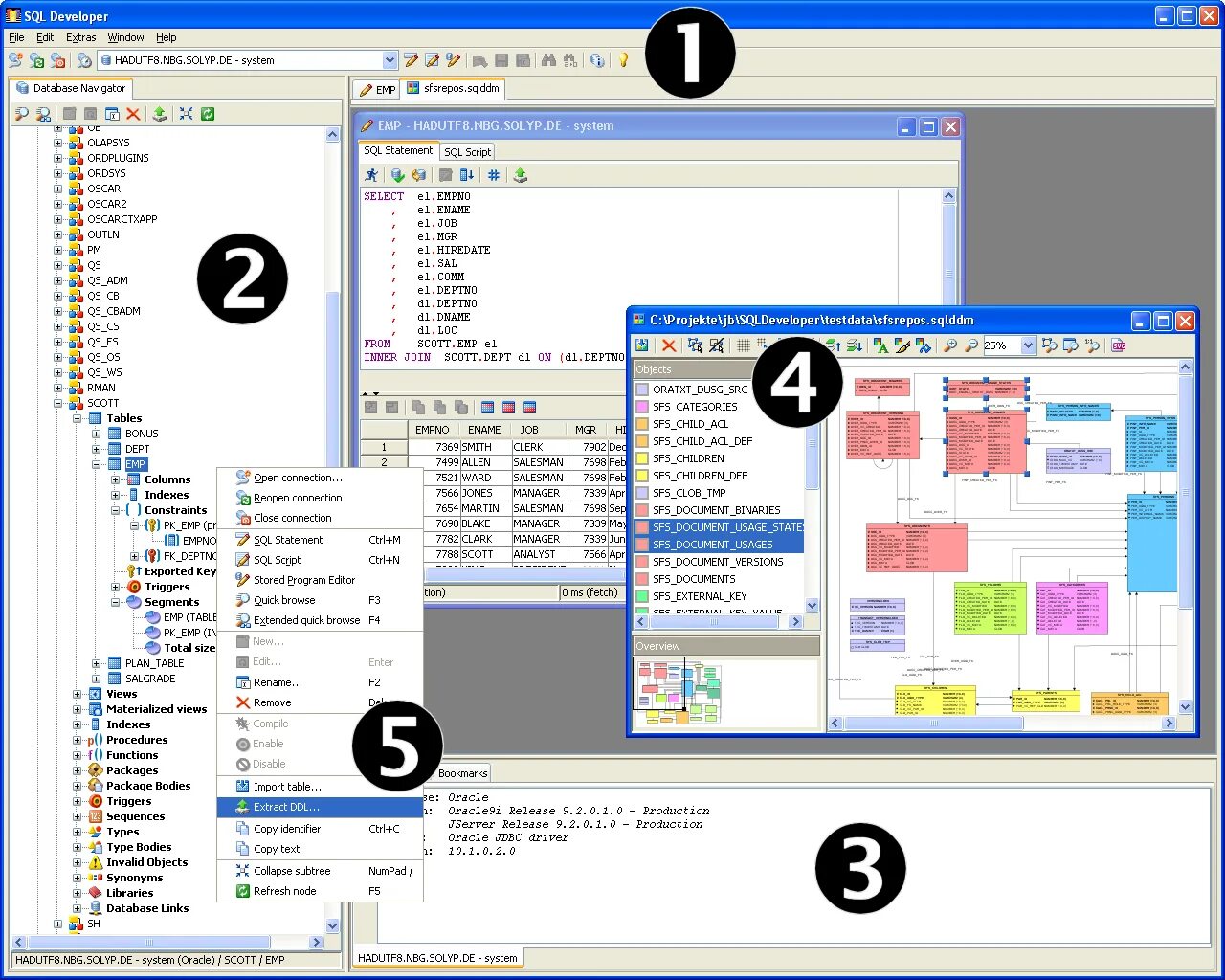This screenshot has width=1225, height=980.
Task: Click the light bulb tips icon
Action: click(x=623, y=60)
